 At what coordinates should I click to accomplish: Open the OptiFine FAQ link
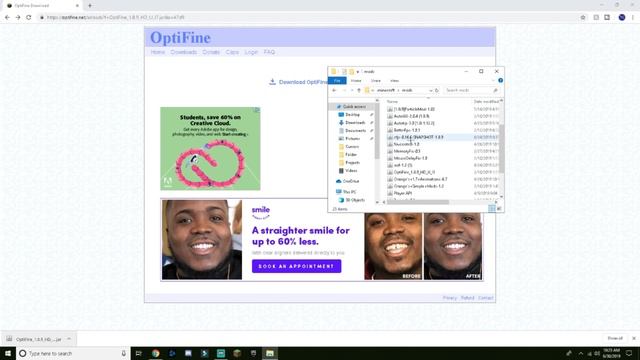click(269, 52)
